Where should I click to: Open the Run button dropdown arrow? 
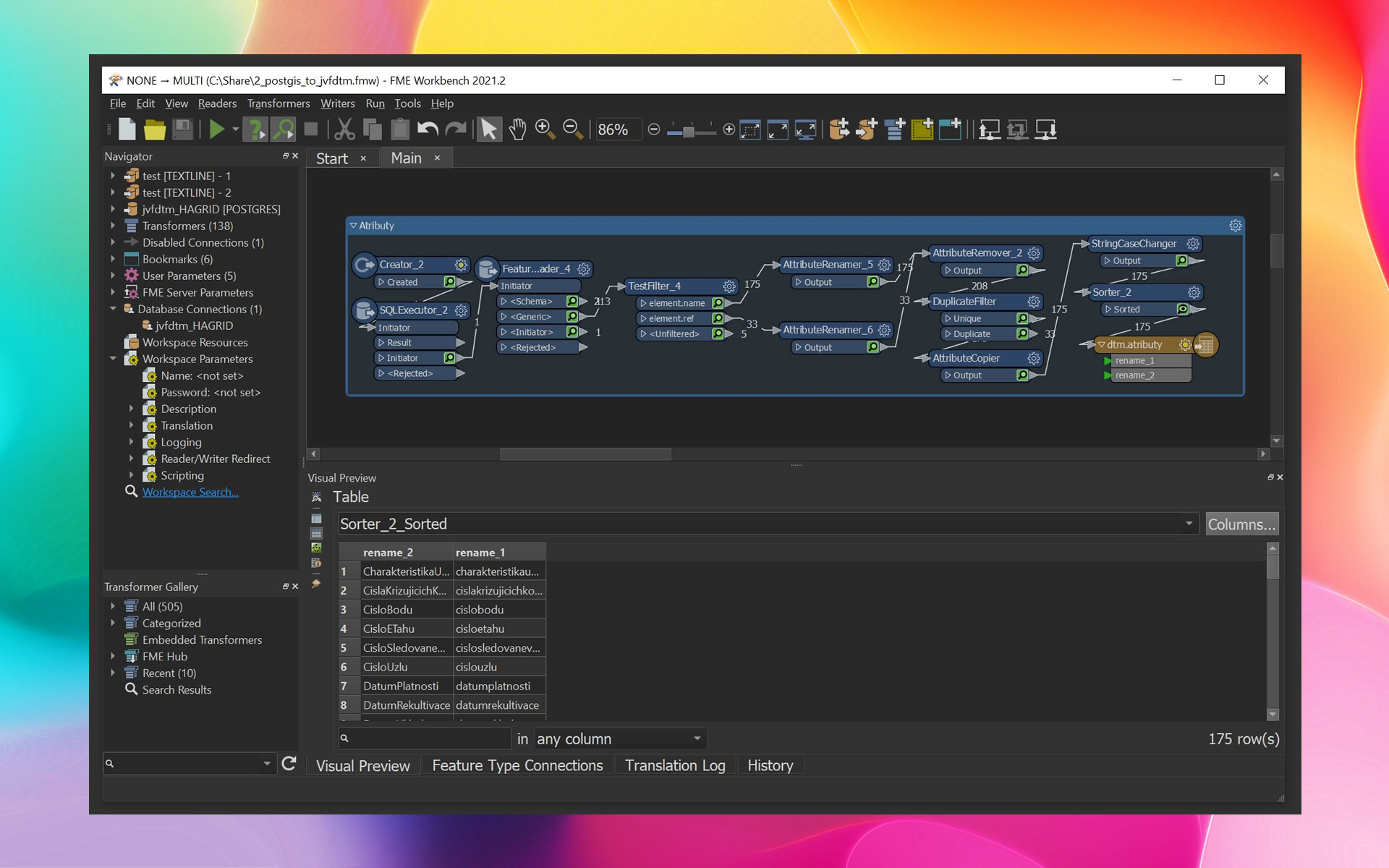(x=235, y=129)
